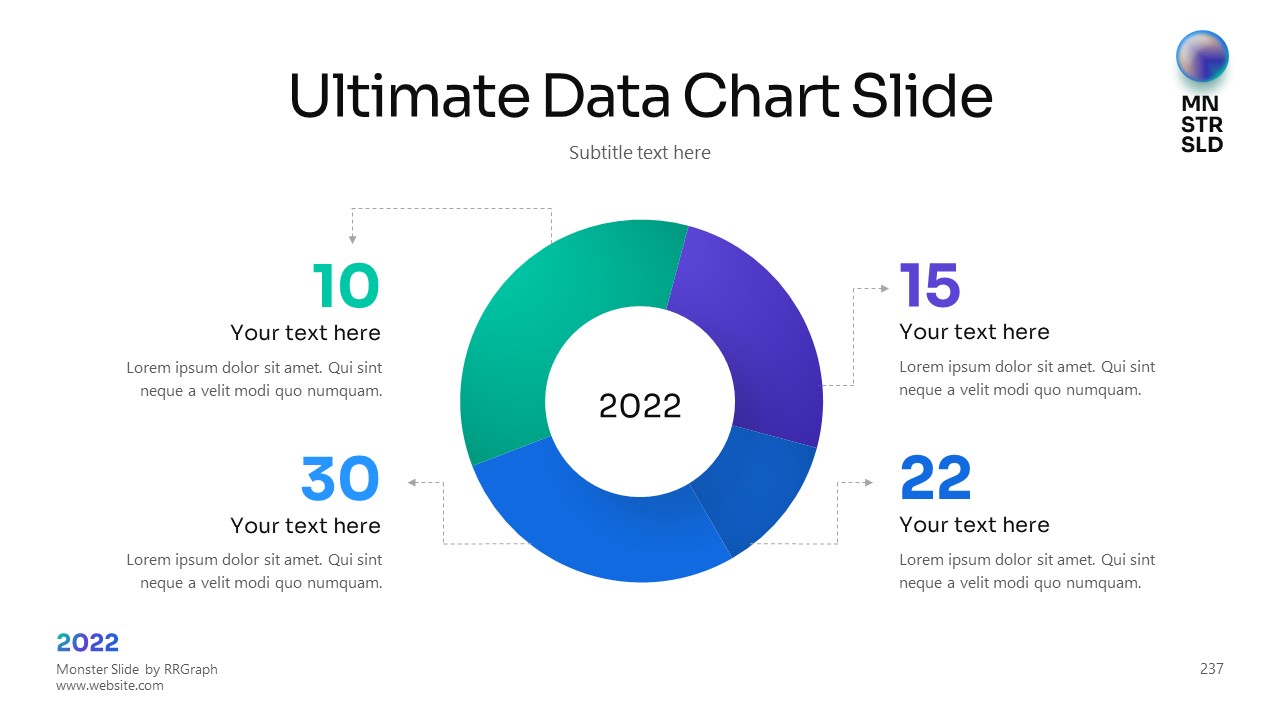
Task: Select the purple donut chart segment
Action: tap(760, 330)
